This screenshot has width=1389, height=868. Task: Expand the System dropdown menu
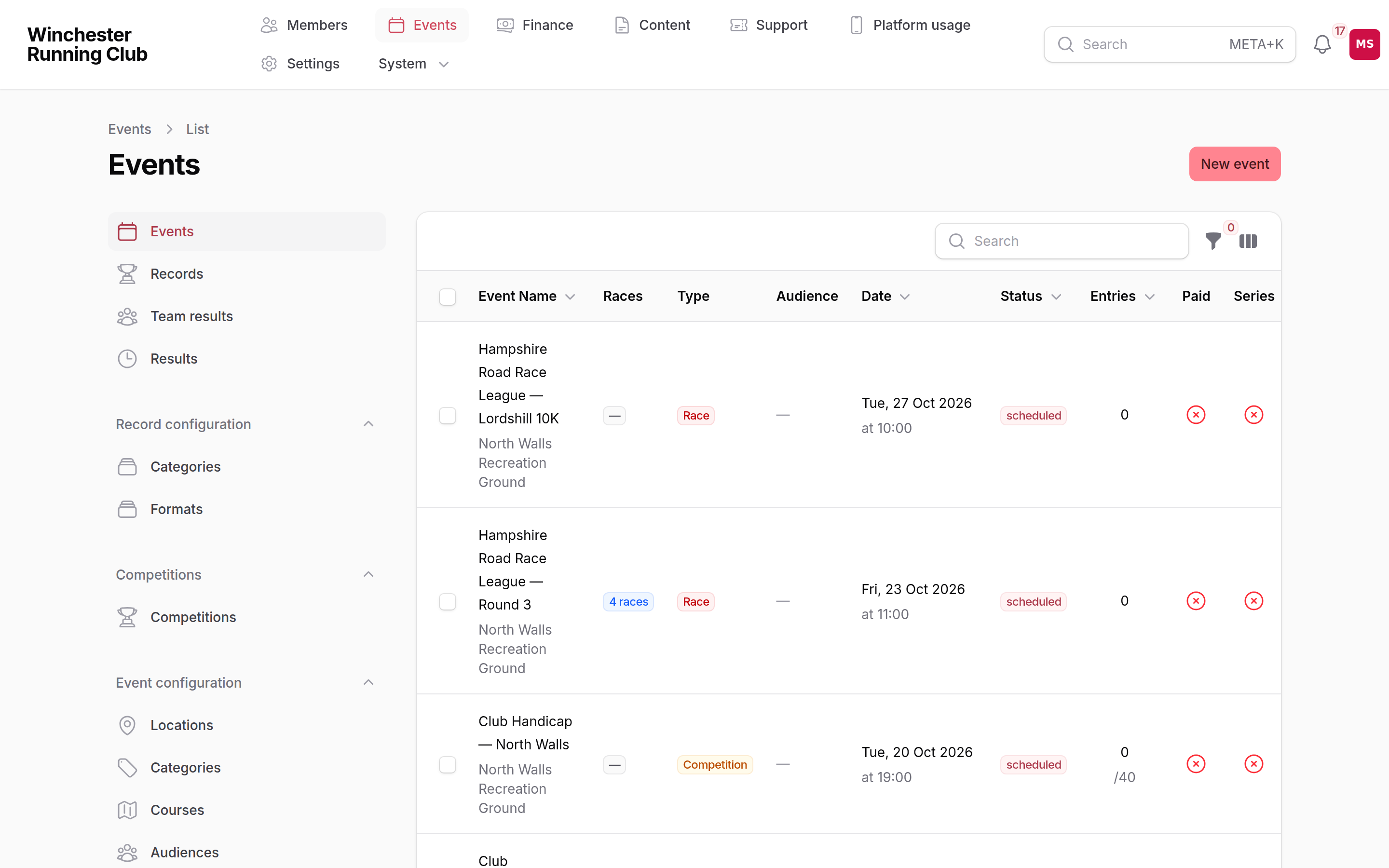tap(413, 64)
